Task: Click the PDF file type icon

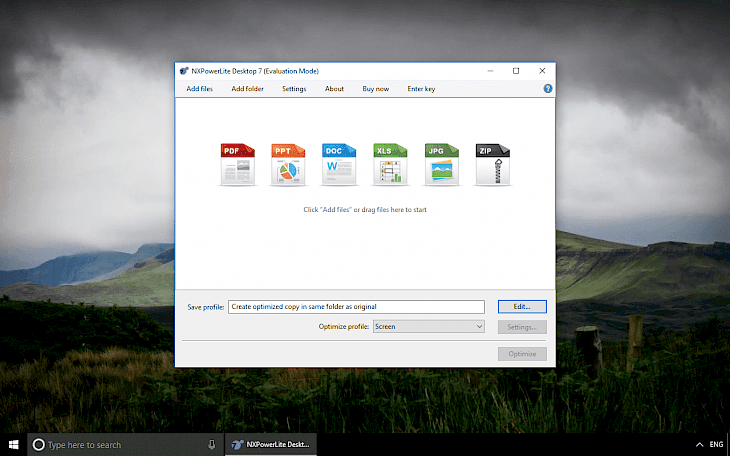Action: (x=237, y=164)
